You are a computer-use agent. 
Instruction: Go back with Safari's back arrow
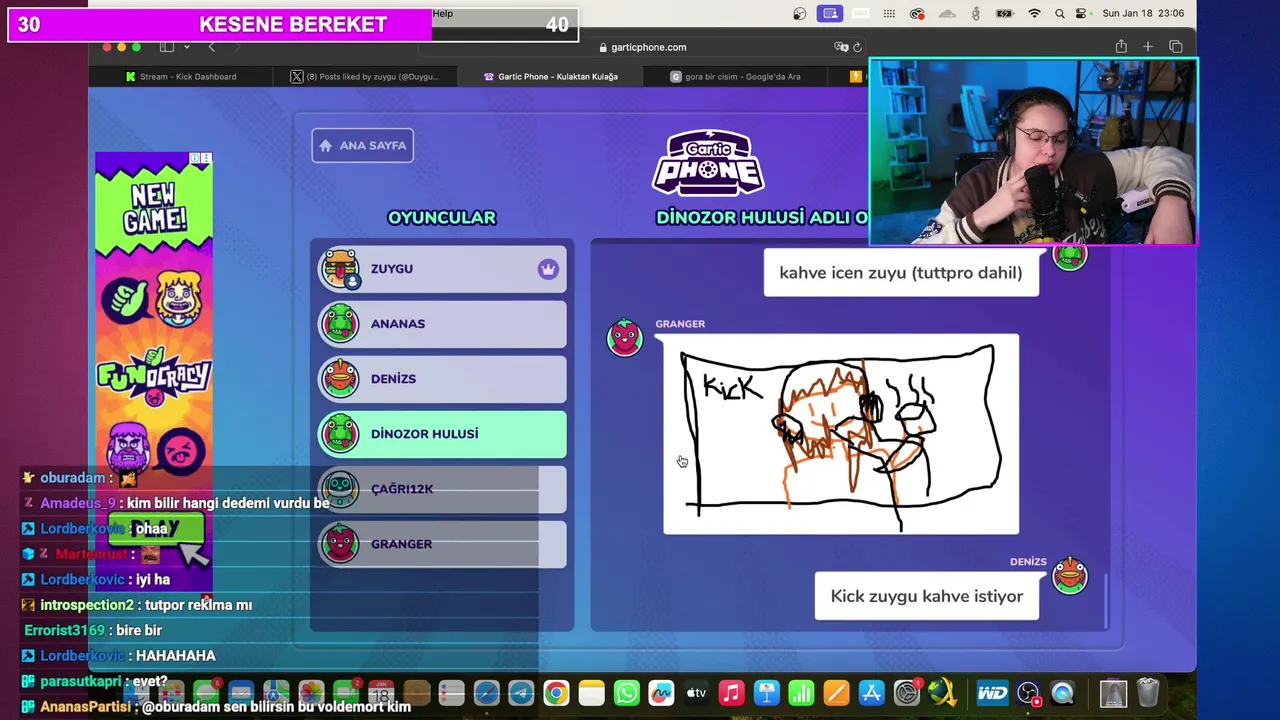pyautogui.click(x=211, y=47)
